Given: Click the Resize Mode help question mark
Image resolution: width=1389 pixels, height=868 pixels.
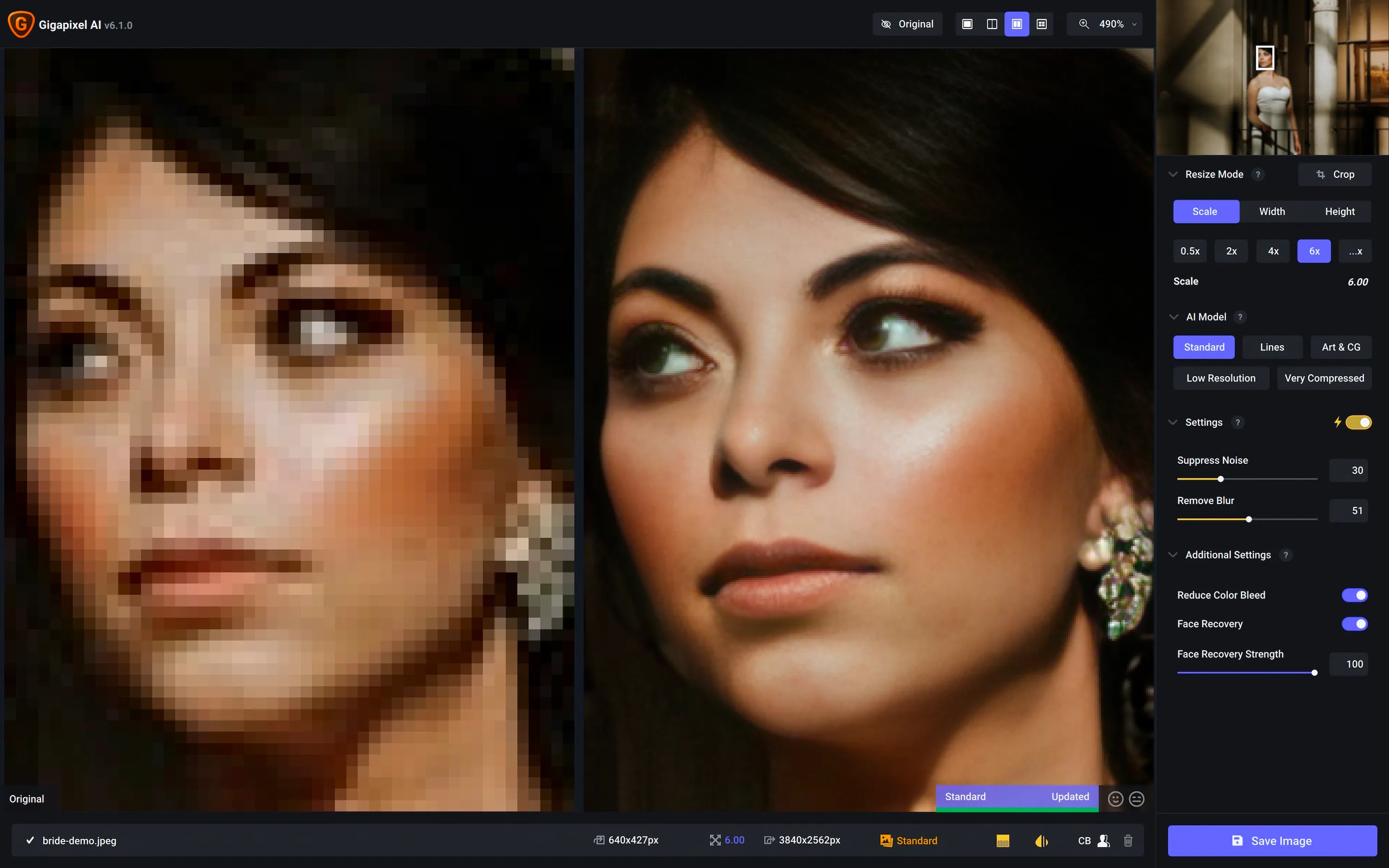Looking at the screenshot, I should coord(1258,175).
